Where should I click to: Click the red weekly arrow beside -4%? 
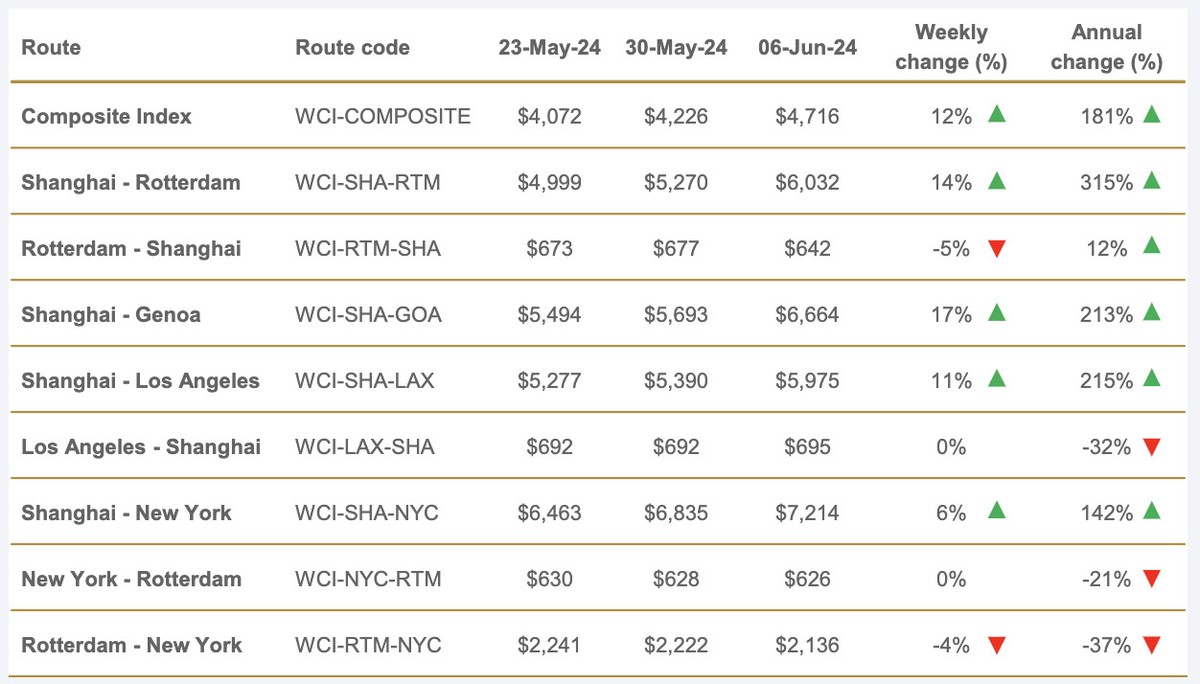tap(996, 645)
